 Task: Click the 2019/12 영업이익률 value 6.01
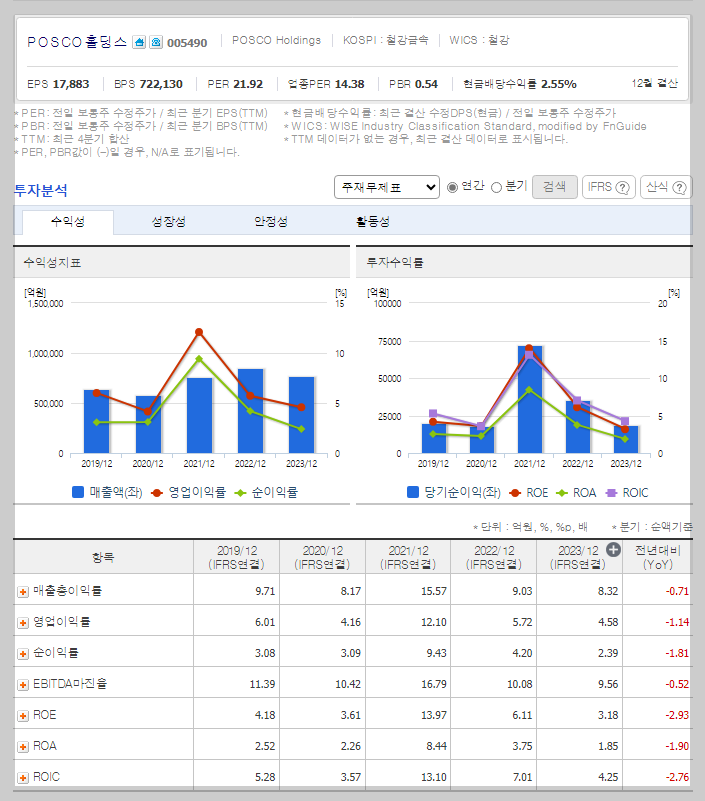(x=265, y=622)
